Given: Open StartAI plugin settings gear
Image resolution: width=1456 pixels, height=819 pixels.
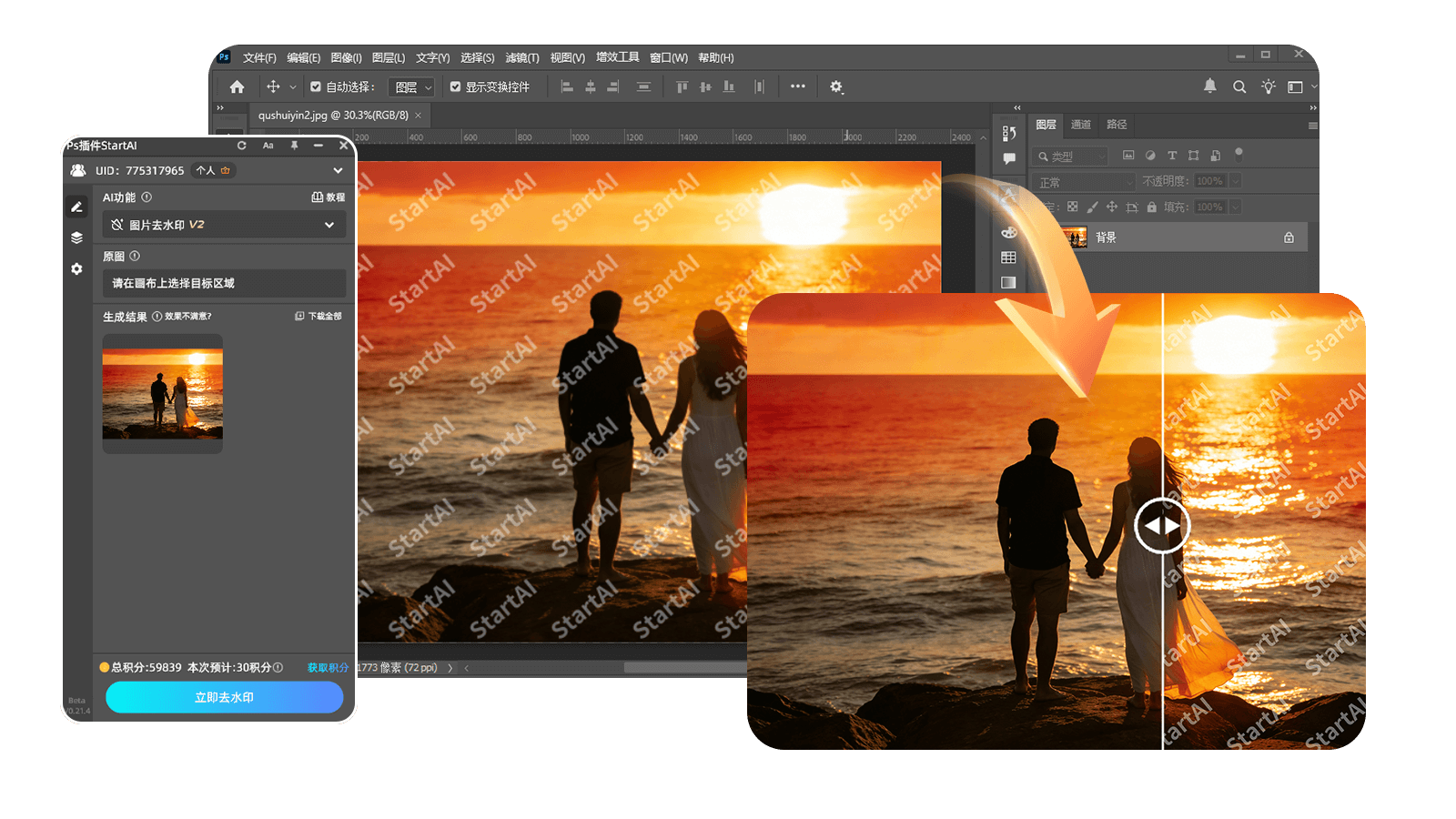Looking at the screenshot, I should pyautogui.click(x=76, y=269).
